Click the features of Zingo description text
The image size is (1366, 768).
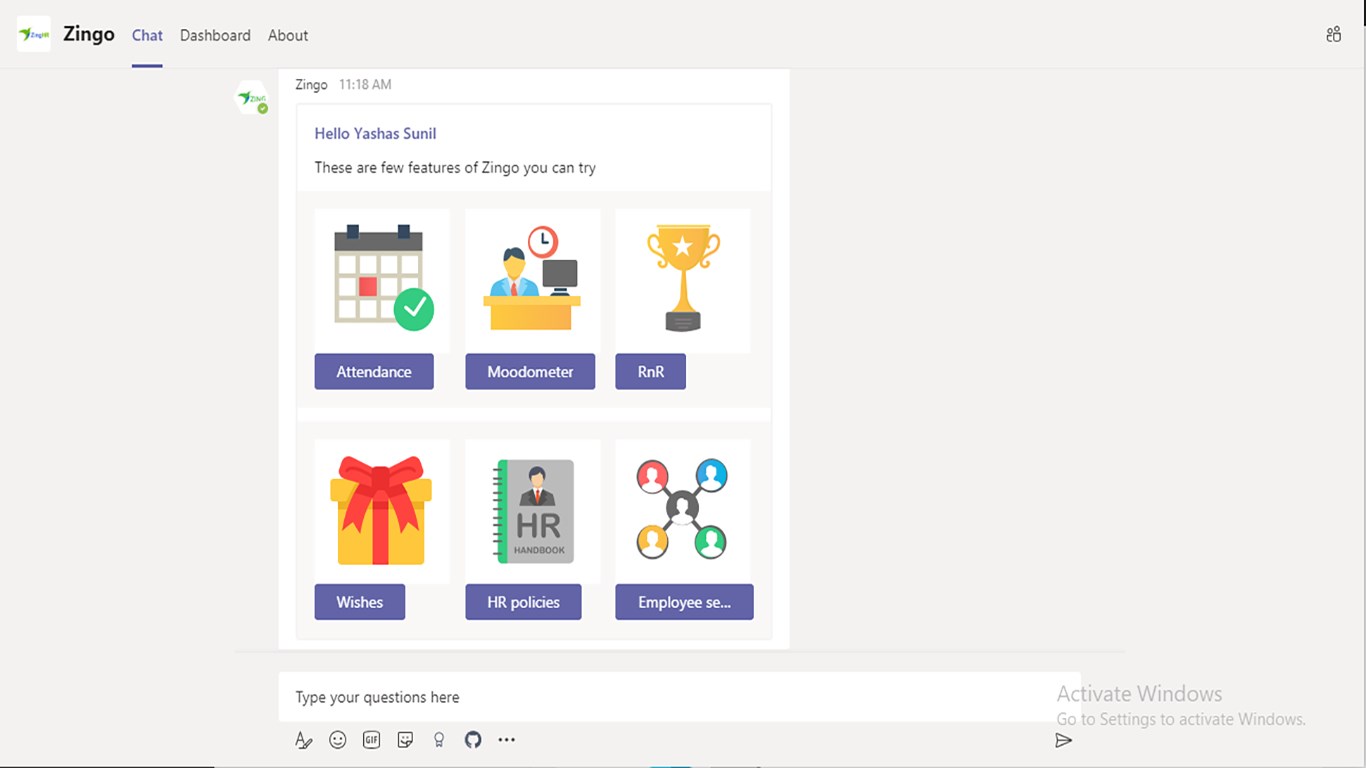pos(455,167)
